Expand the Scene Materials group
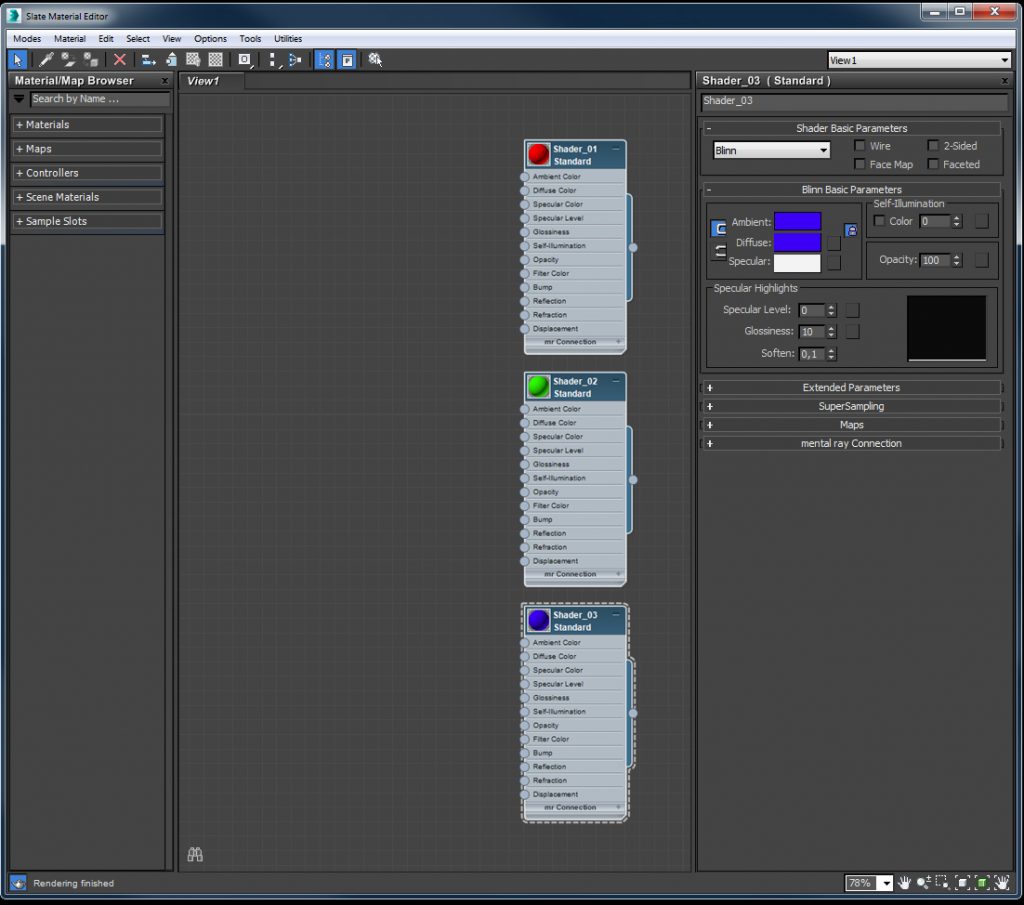Viewport: 1024px width, 905px height. tap(87, 197)
